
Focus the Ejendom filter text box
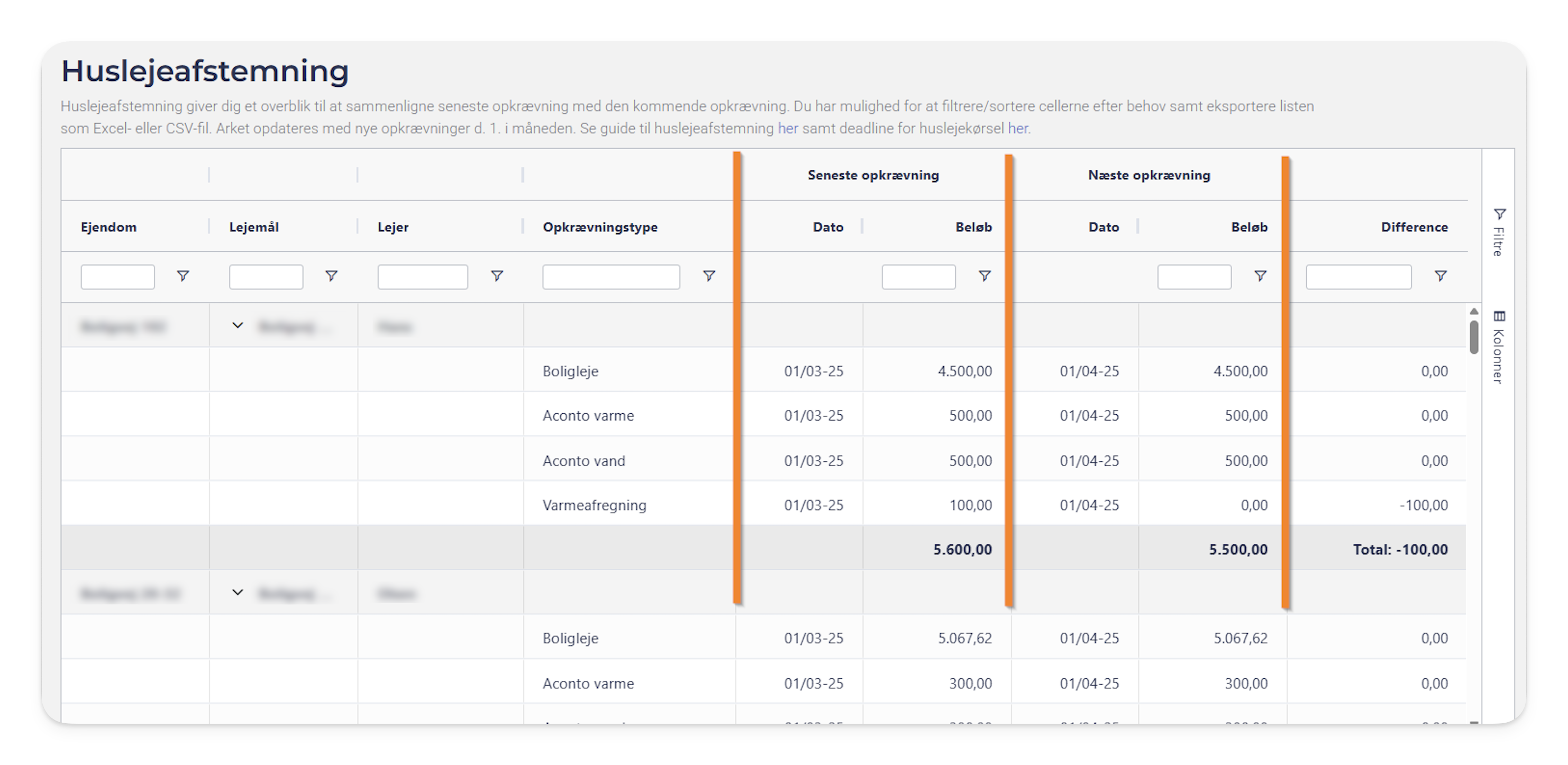(x=117, y=277)
